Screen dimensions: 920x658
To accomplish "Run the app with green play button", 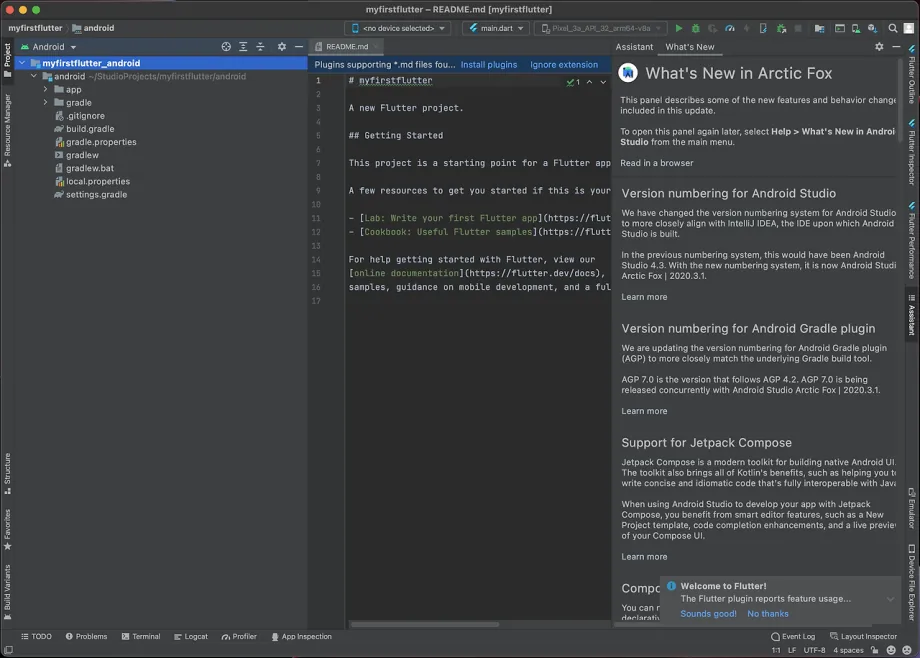I will 679,28.
